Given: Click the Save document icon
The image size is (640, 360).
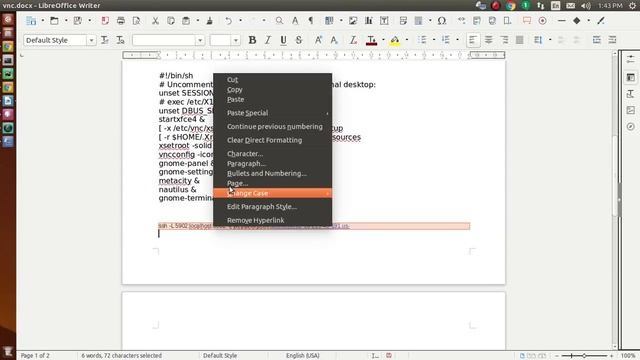Looking at the screenshot, I should [77, 20].
